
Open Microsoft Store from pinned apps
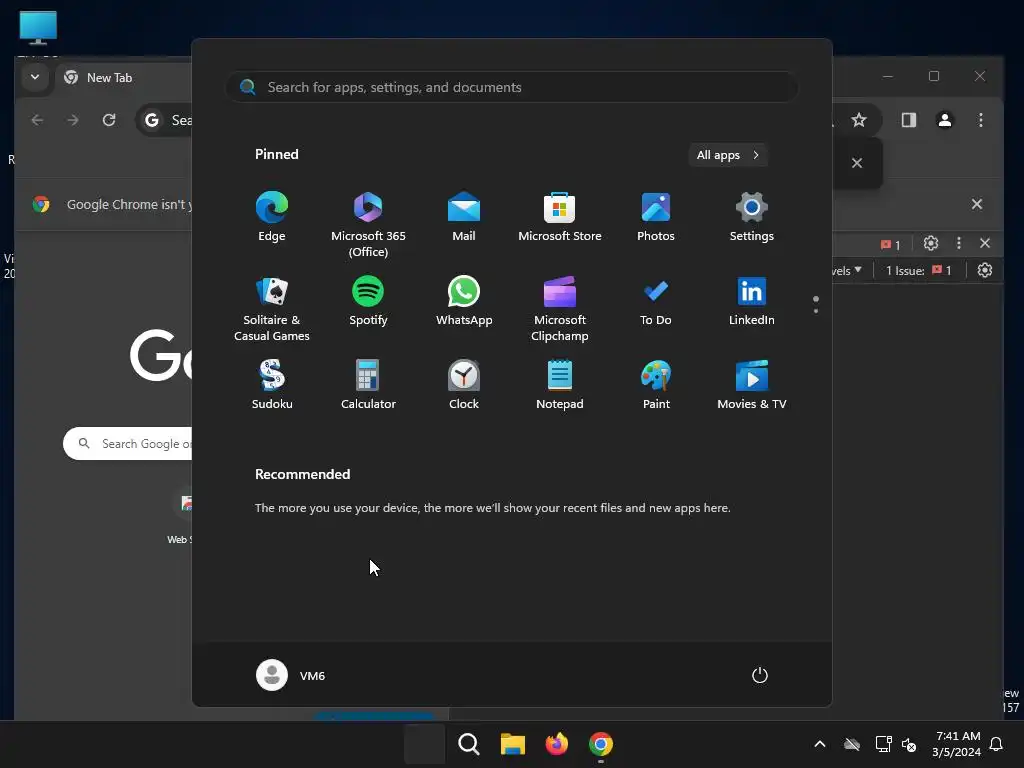(x=560, y=217)
